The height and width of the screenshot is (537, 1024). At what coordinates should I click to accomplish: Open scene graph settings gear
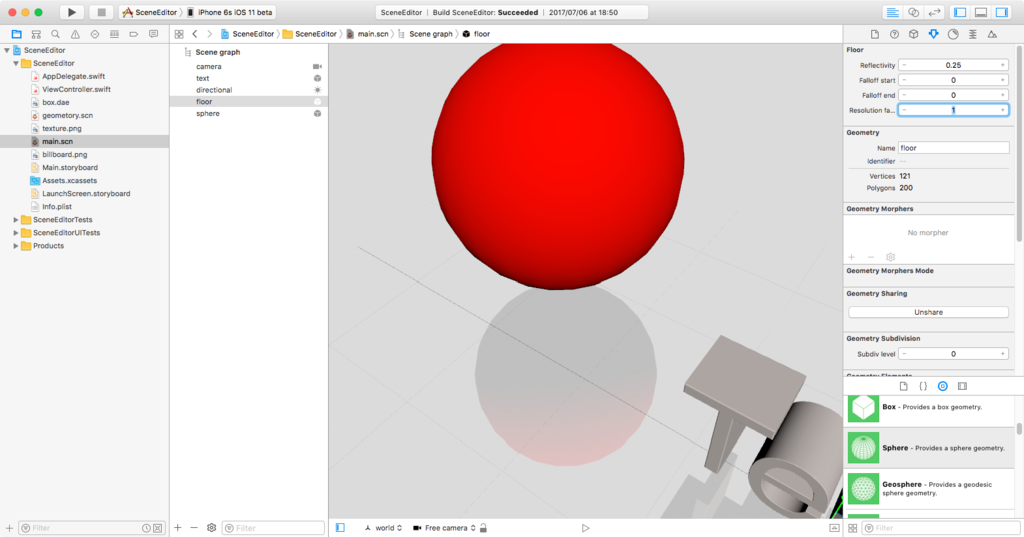click(212, 528)
